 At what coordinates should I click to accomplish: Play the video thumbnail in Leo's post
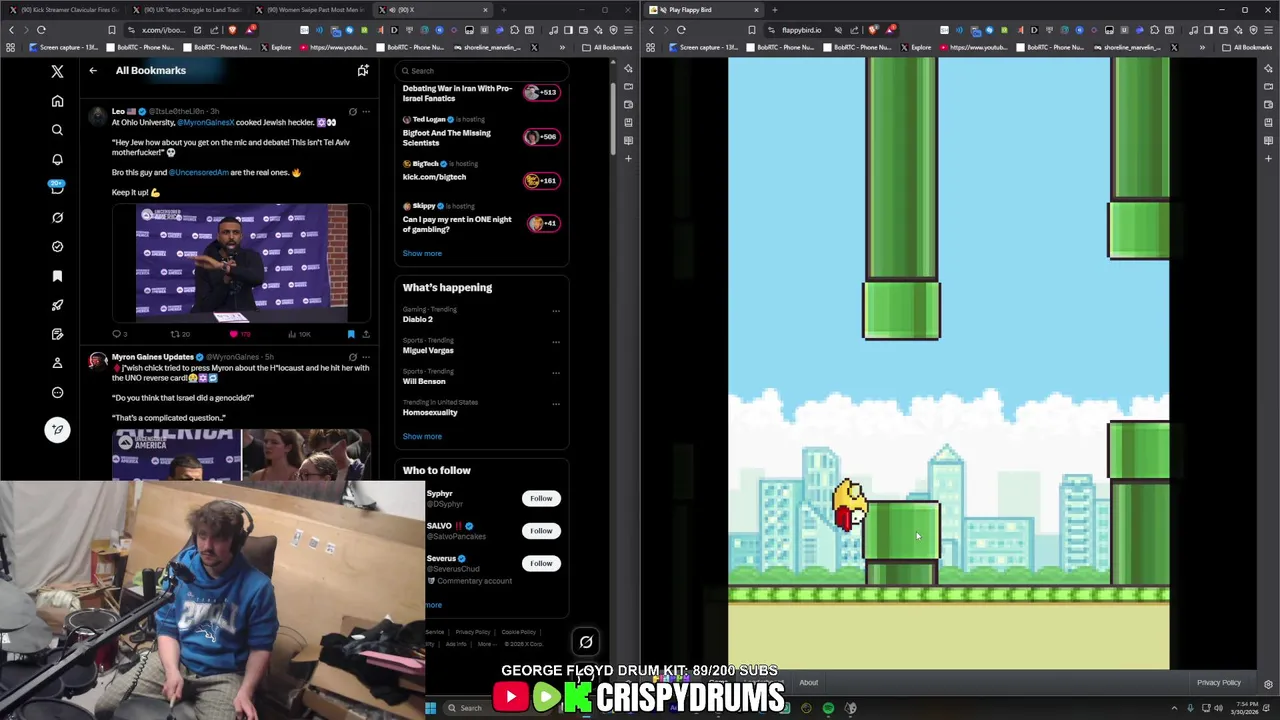click(242, 263)
